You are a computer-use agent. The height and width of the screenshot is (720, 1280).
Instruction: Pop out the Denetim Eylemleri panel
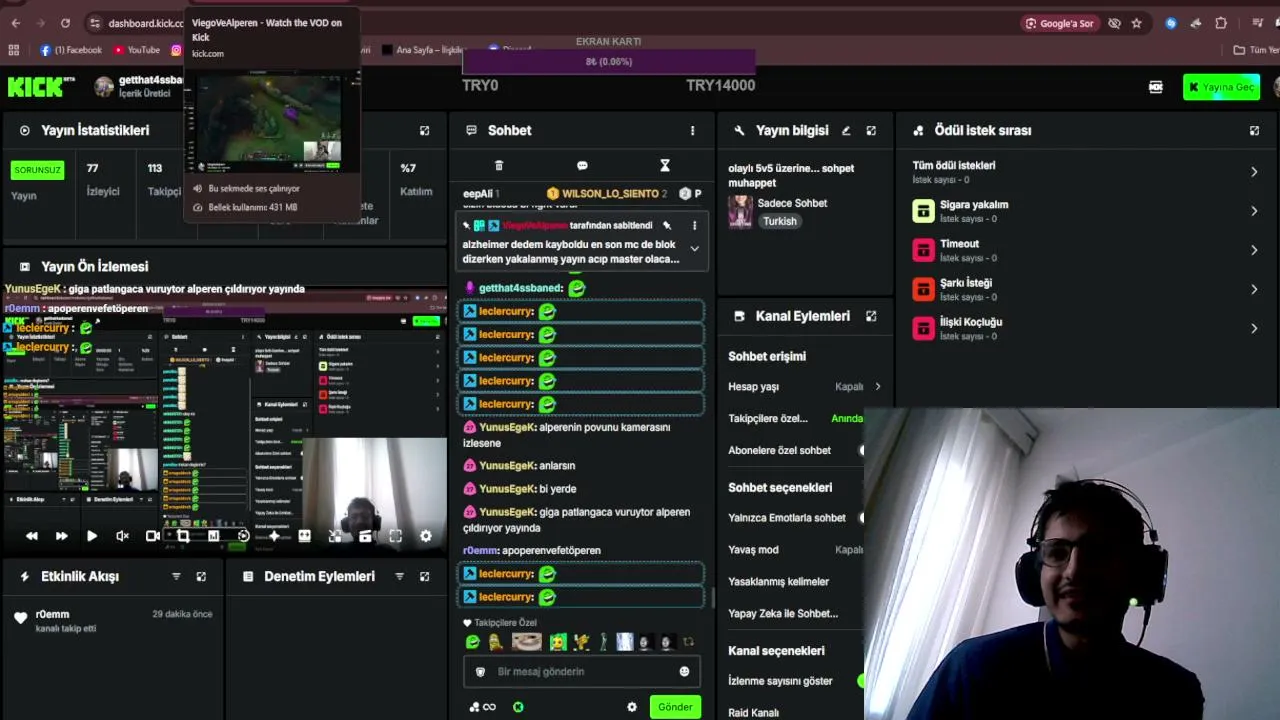tap(424, 576)
